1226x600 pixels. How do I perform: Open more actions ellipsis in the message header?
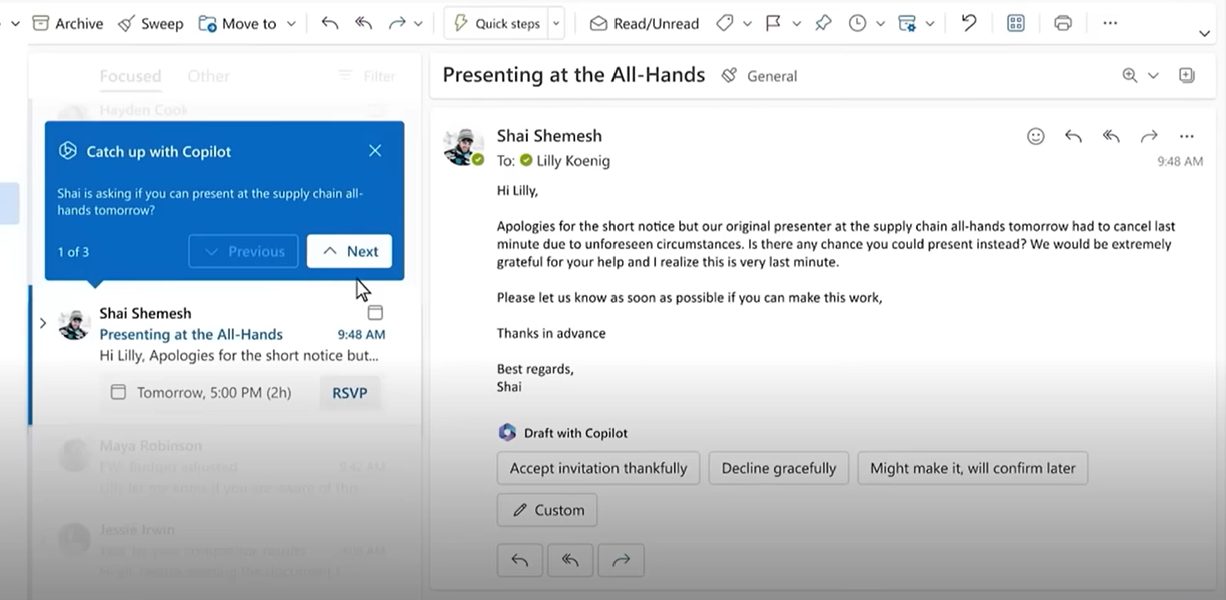click(x=1187, y=136)
